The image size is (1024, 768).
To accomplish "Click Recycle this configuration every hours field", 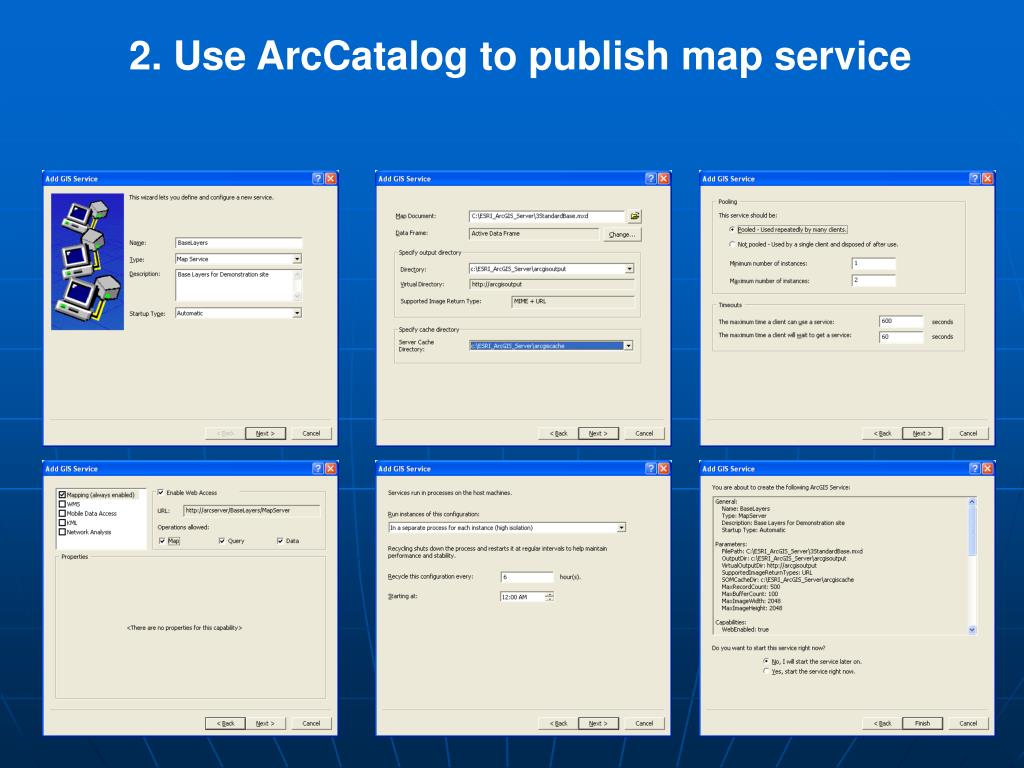I will pos(527,577).
